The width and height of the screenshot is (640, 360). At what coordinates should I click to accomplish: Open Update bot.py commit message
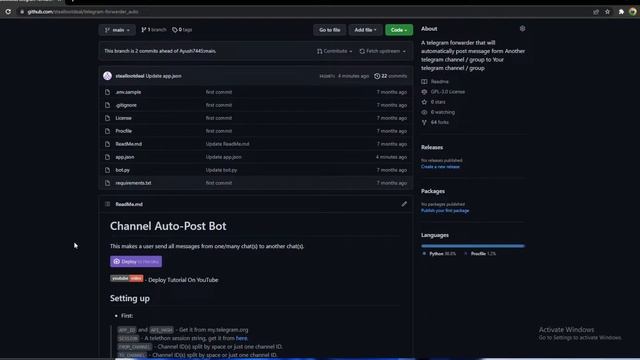pos(221,170)
